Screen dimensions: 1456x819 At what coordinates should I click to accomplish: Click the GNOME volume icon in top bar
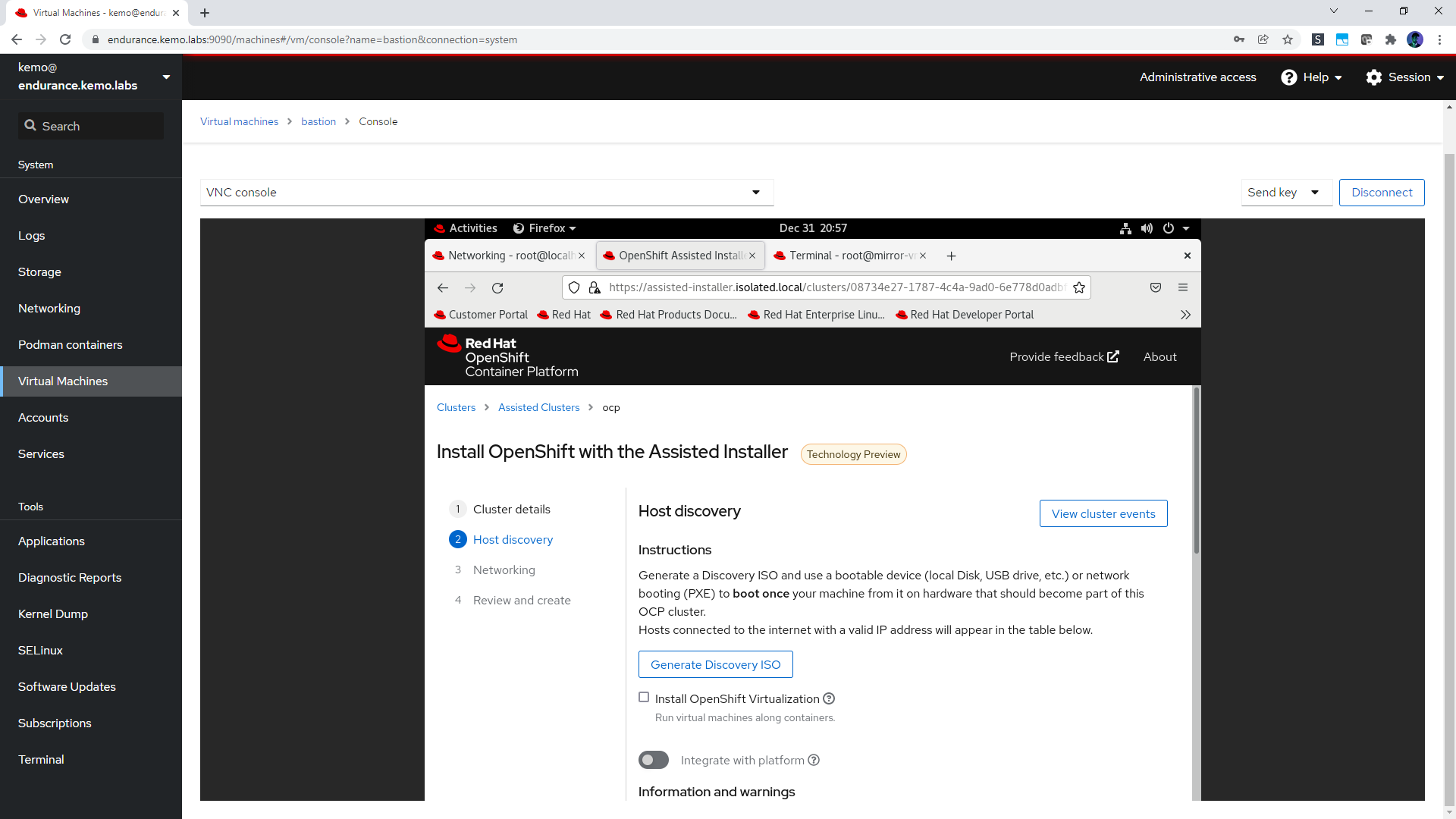coord(1147,228)
